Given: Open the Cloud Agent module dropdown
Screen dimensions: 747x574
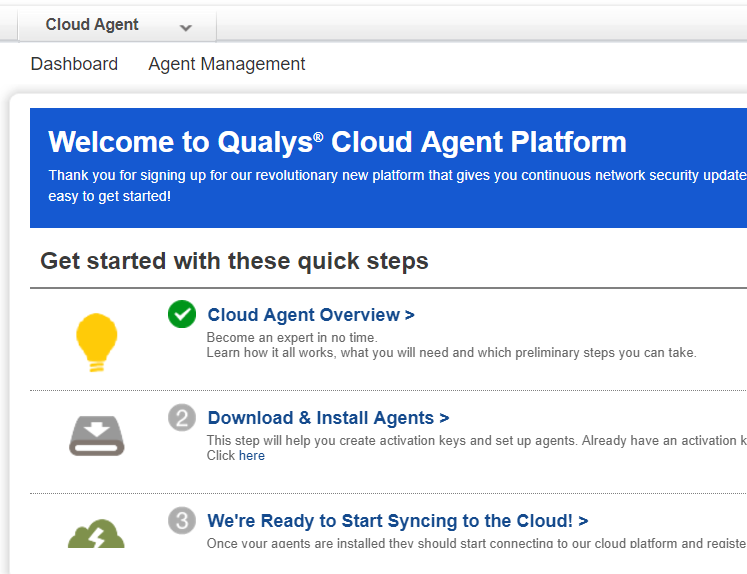Looking at the screenshot, I should click(x=117, y=25).
